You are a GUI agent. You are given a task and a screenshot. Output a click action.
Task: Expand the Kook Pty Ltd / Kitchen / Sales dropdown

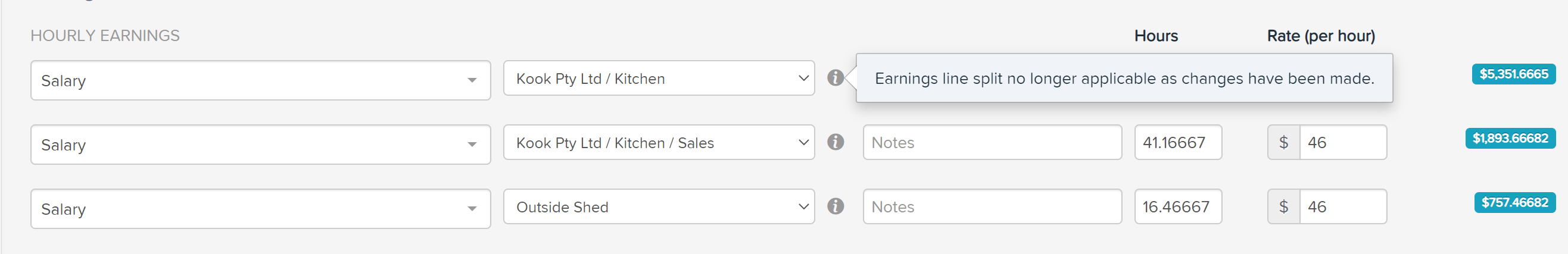point(659,143)
